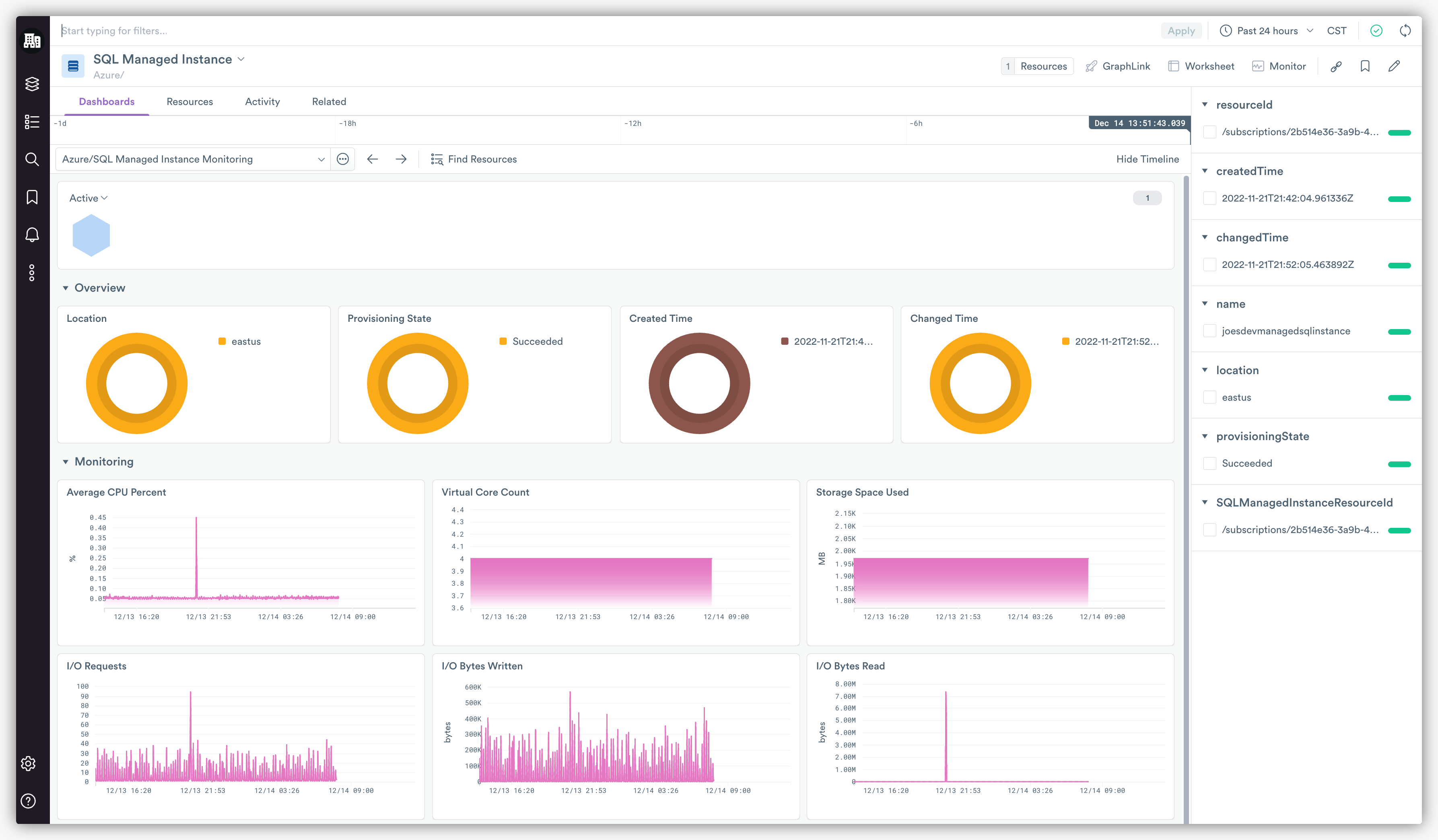Collapse the changedTime facet
The height and width of the screenshot is (840, 1438).
1205,237
